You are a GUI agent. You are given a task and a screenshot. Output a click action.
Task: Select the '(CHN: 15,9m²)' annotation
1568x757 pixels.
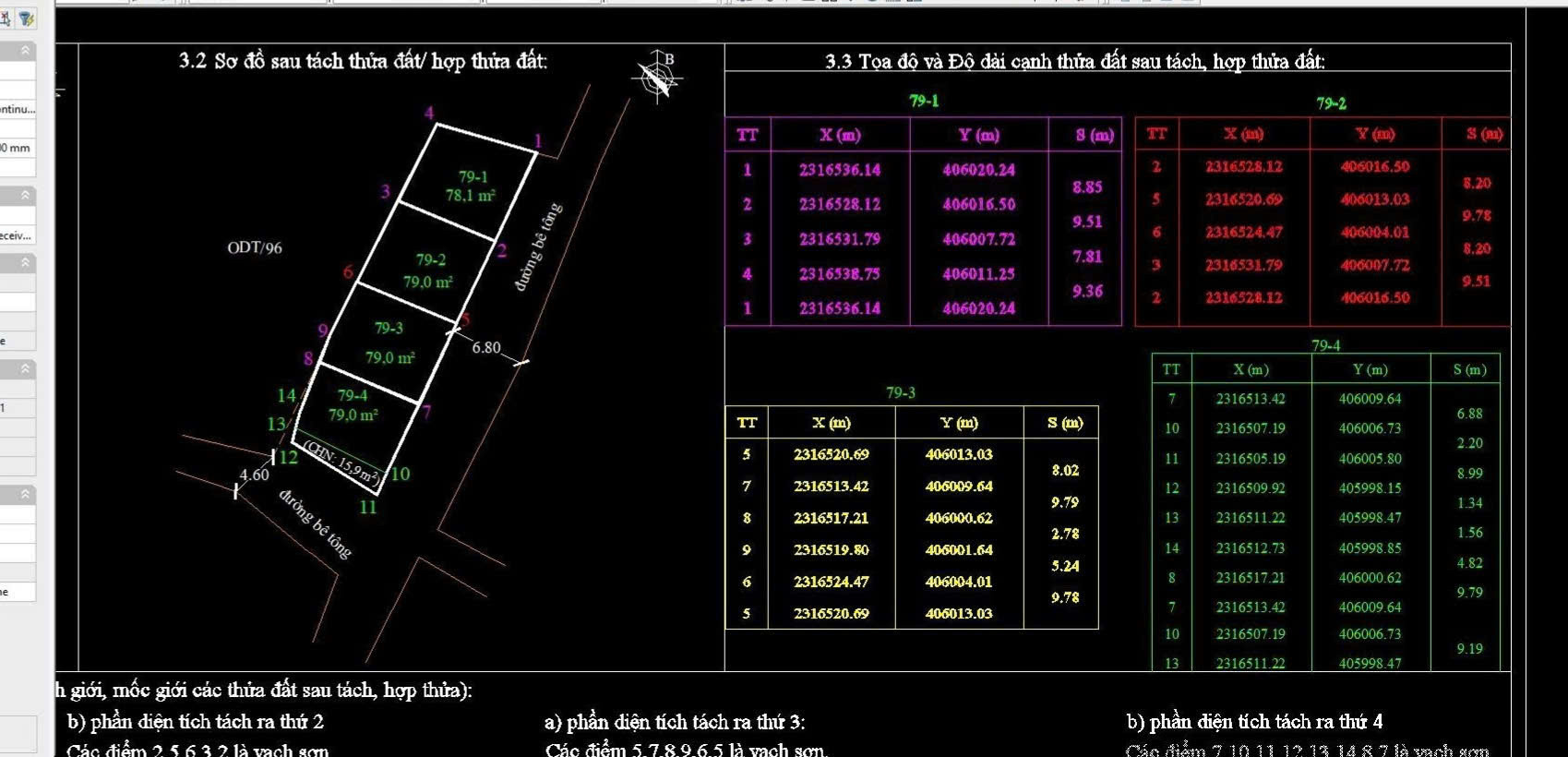(341, 464)
